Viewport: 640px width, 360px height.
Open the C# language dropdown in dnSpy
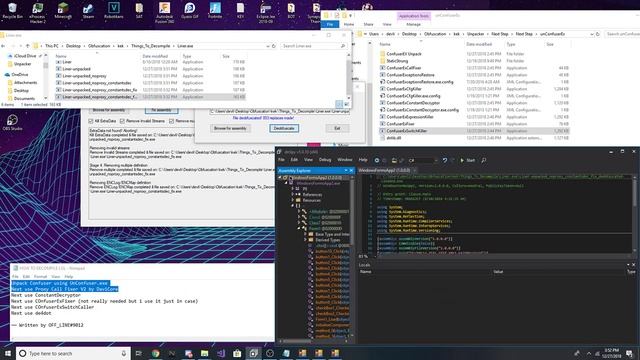[422, 160]
